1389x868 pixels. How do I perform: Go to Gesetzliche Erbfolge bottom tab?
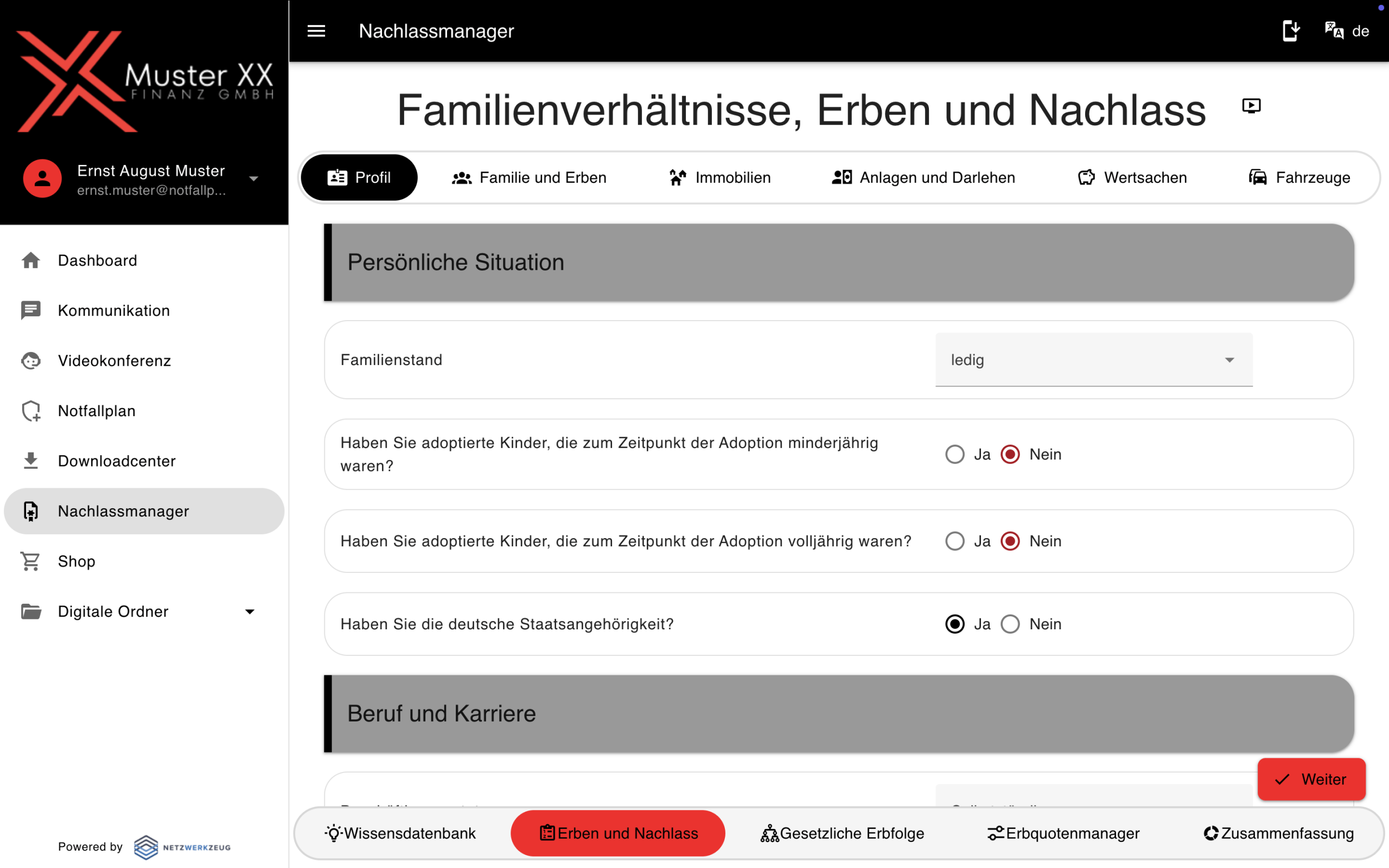[x=842, y=834]
